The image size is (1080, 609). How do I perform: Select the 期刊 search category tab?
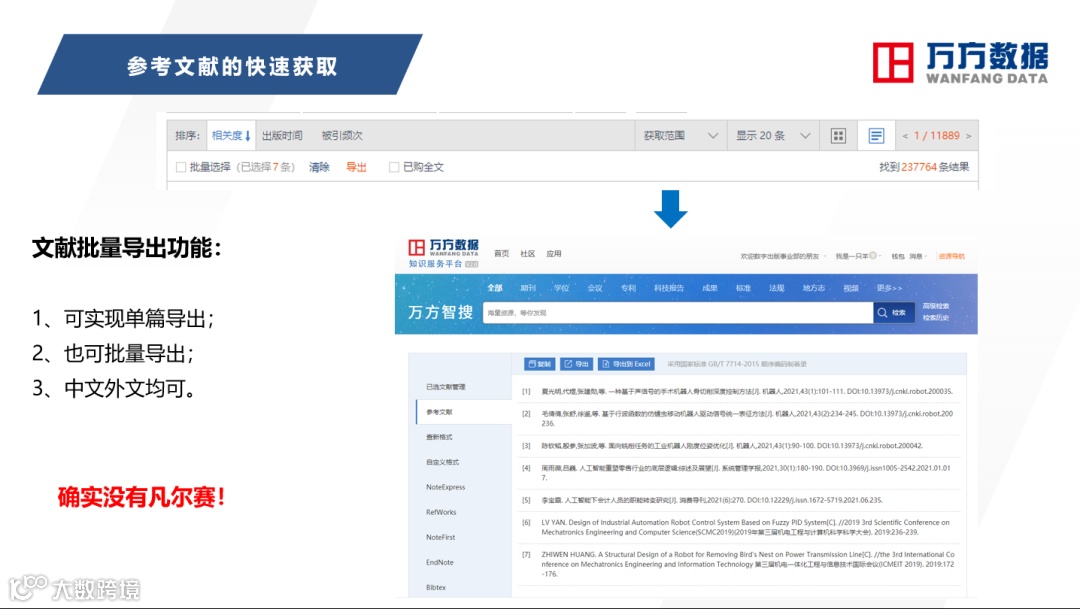tap(528, 288)
